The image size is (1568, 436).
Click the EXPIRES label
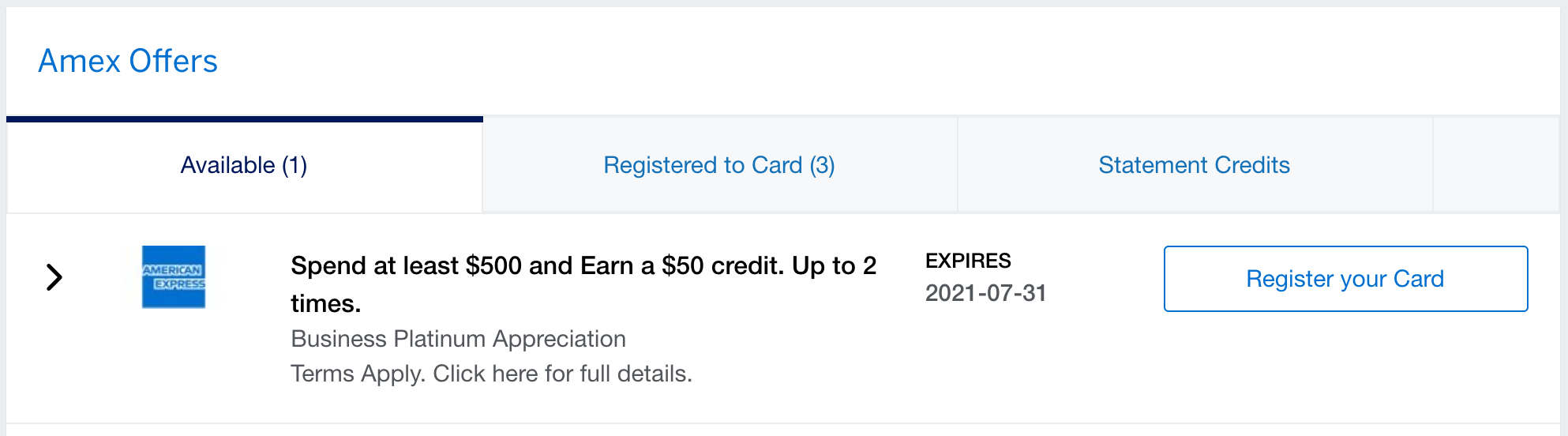[x=968, y=261]
